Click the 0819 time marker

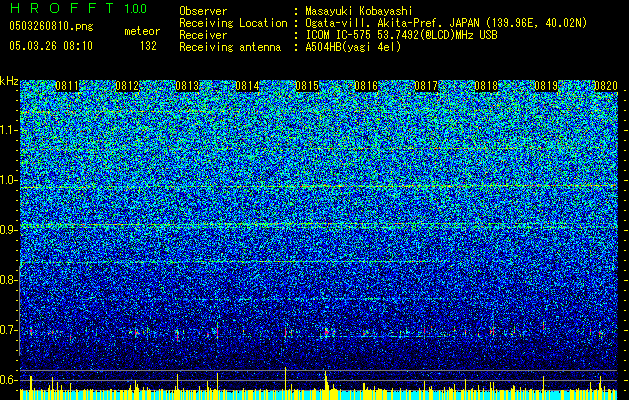coord(546,86)
